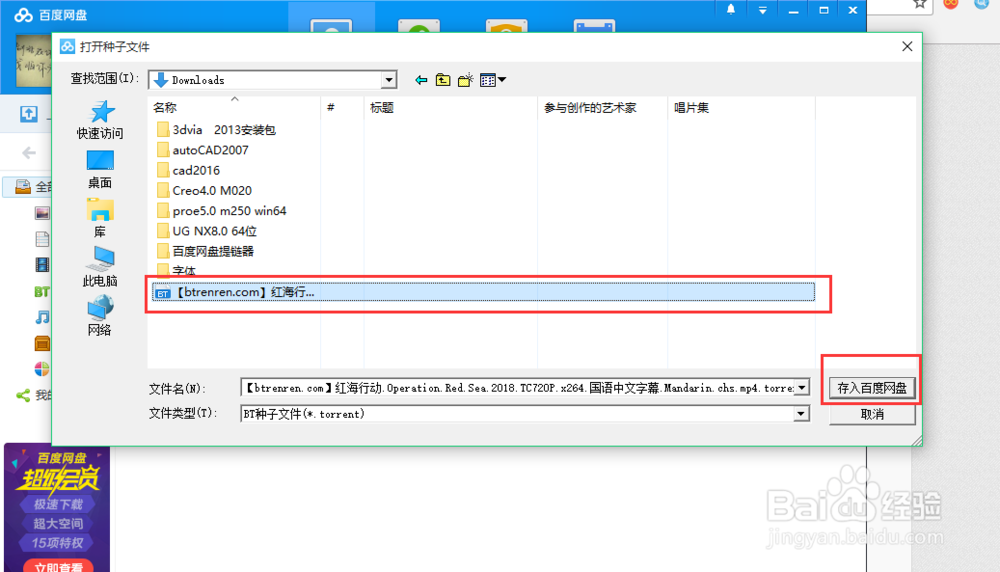Click 存入百度网盘 button
Screen dimensions: 1000x572
click(872, 388)
